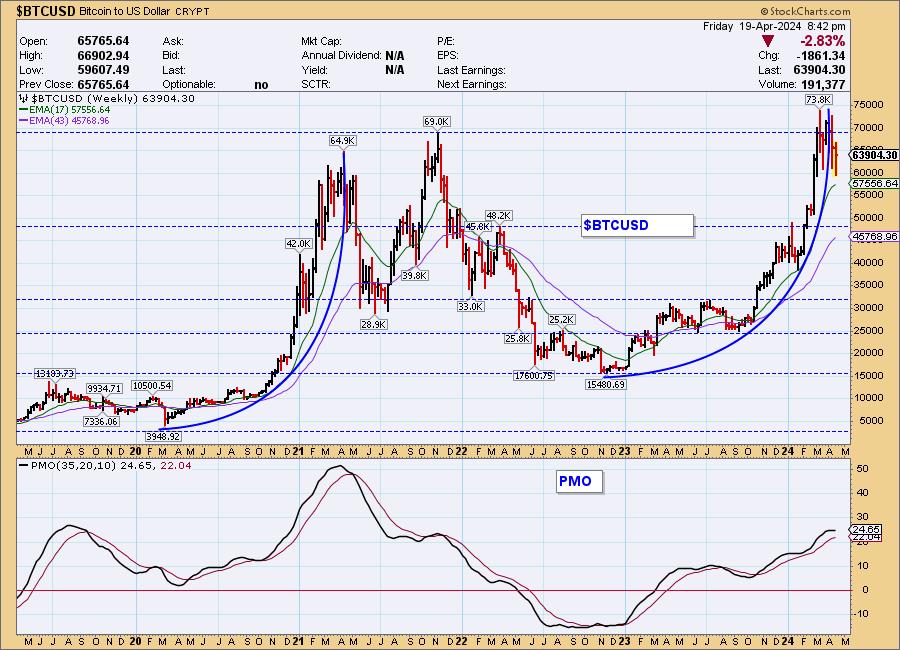Click the red down-arrow change indicator

tap(768, 41)
